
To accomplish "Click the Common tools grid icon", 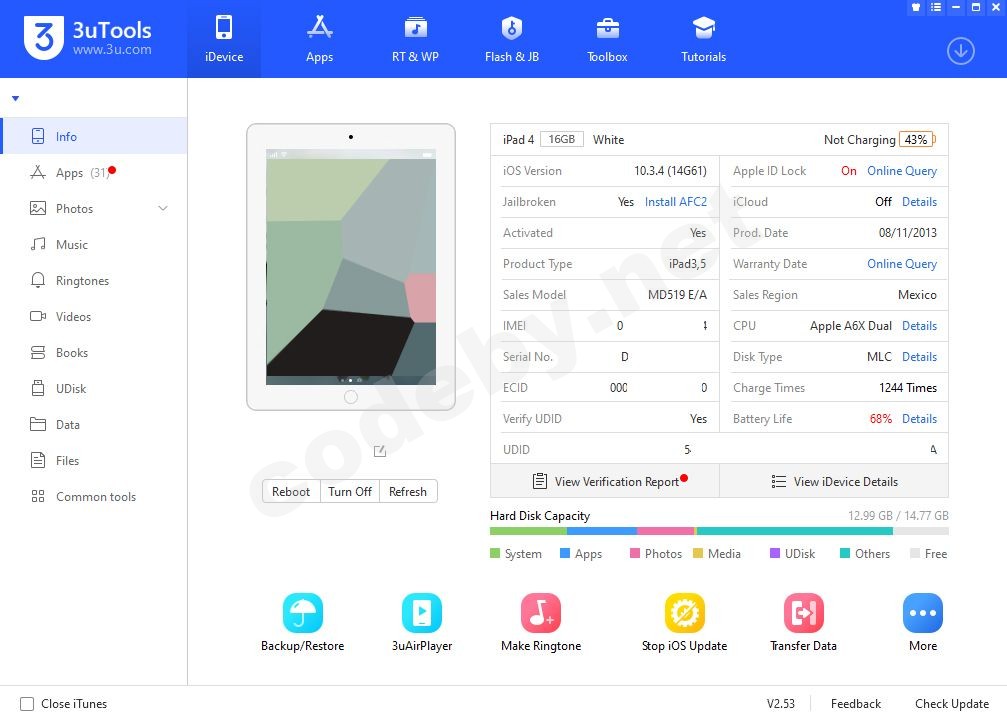I will (x=38, y=496).
